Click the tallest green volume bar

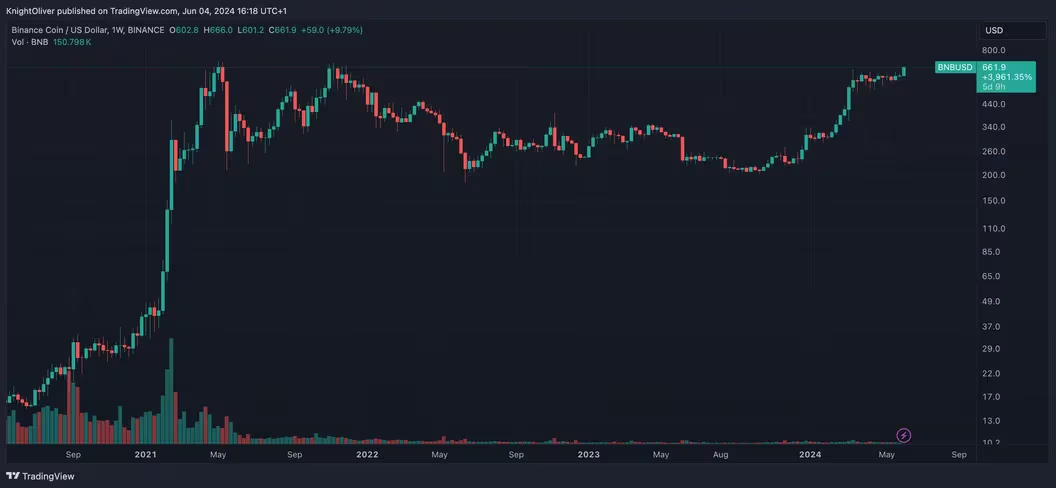pos(172,391)
